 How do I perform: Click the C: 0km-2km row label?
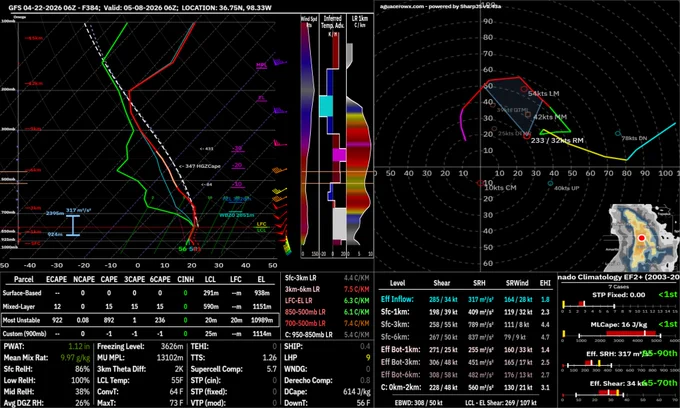pyautogui.click(x=401, y=387)
